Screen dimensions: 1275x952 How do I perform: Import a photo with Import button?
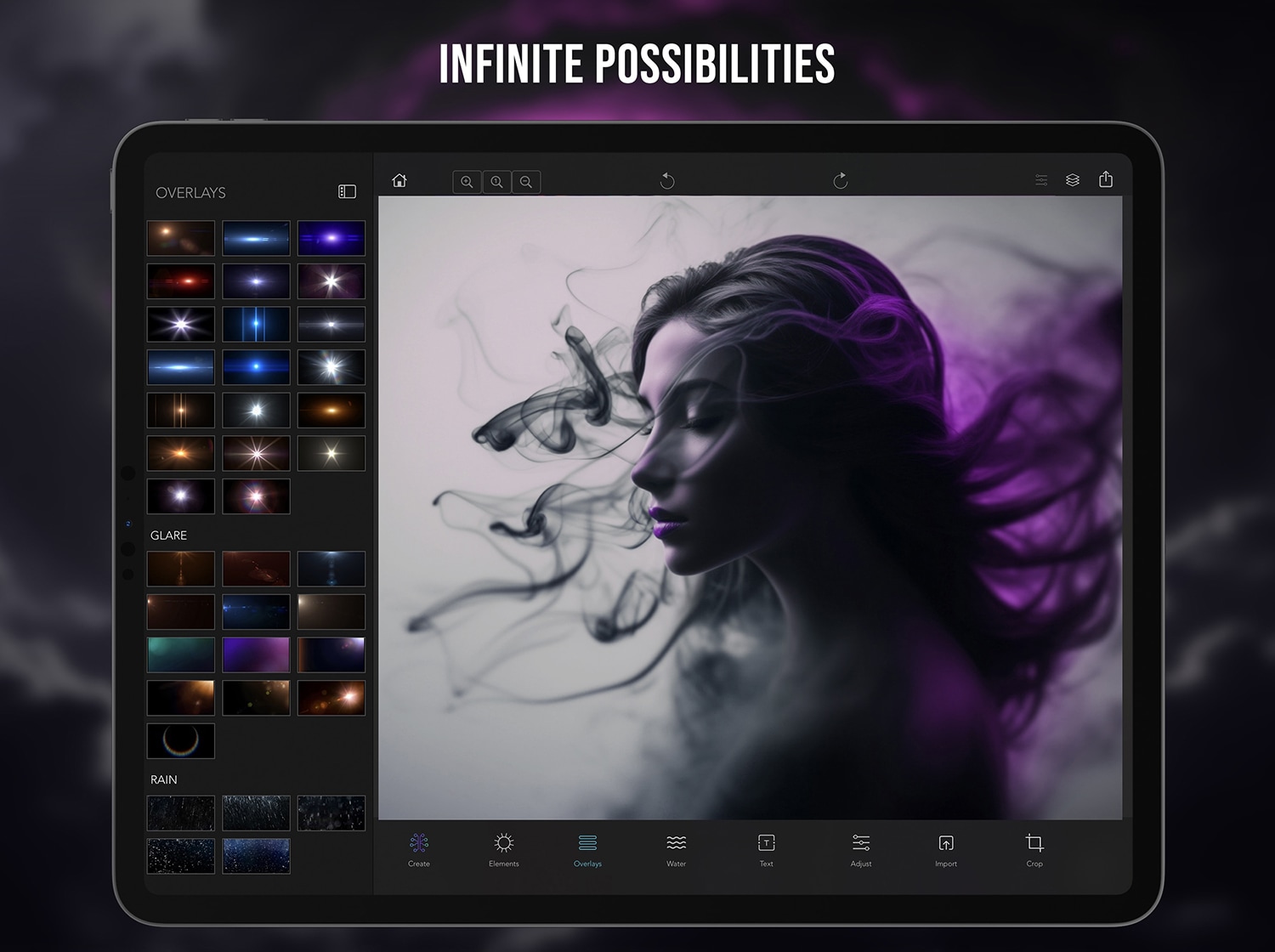[x=946, y=849]
